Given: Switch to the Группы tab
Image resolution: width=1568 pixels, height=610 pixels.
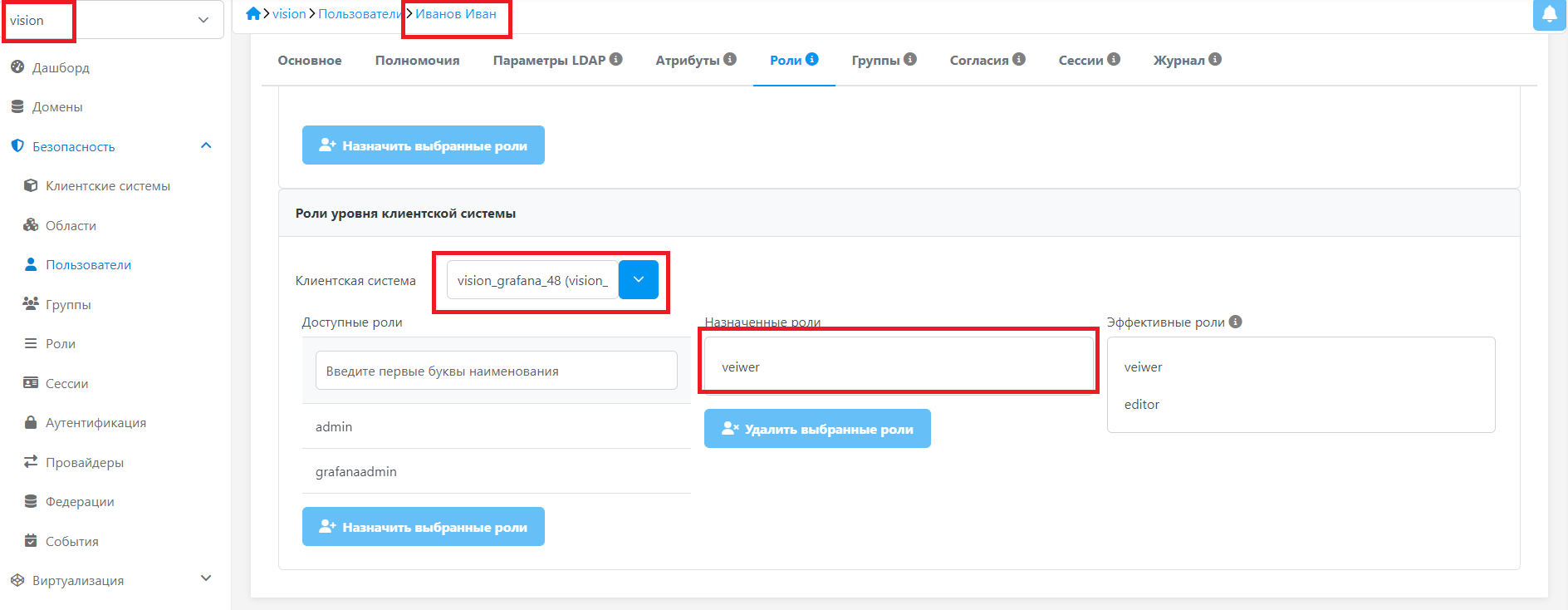Looking at the screenshot, I should (875, 60).
